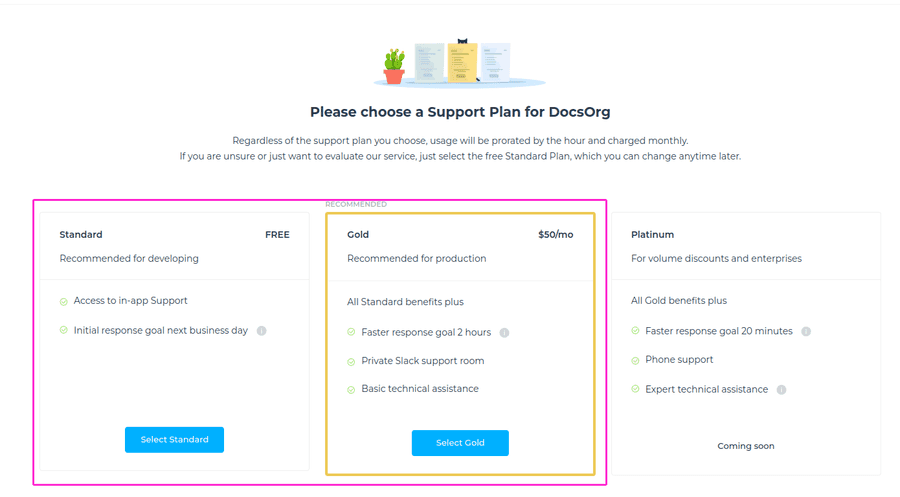This screenshot has width=900, height=497.
Task: Click the Platinum plan title
Action: tap(652, 235)
